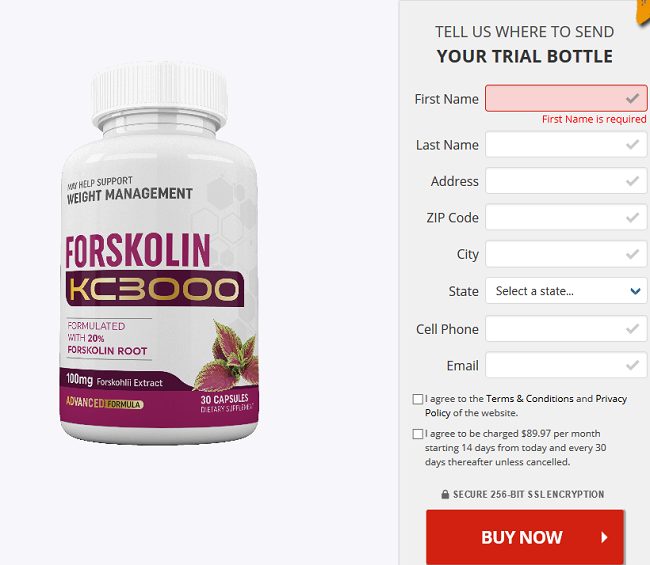The image size is (650, 565).
Task: Click the Forskolin KC3000 bottle image
Action: click(159, 254)
